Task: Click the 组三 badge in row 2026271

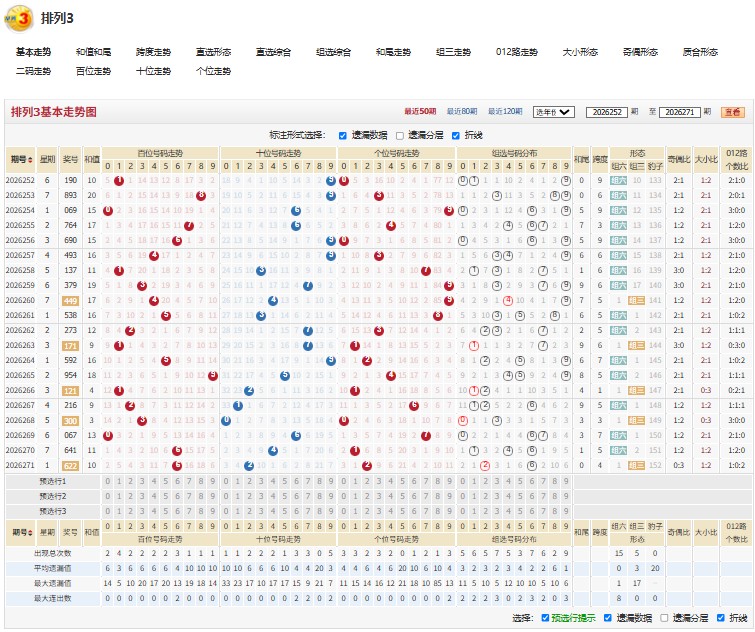Action: tap(636, 465)
